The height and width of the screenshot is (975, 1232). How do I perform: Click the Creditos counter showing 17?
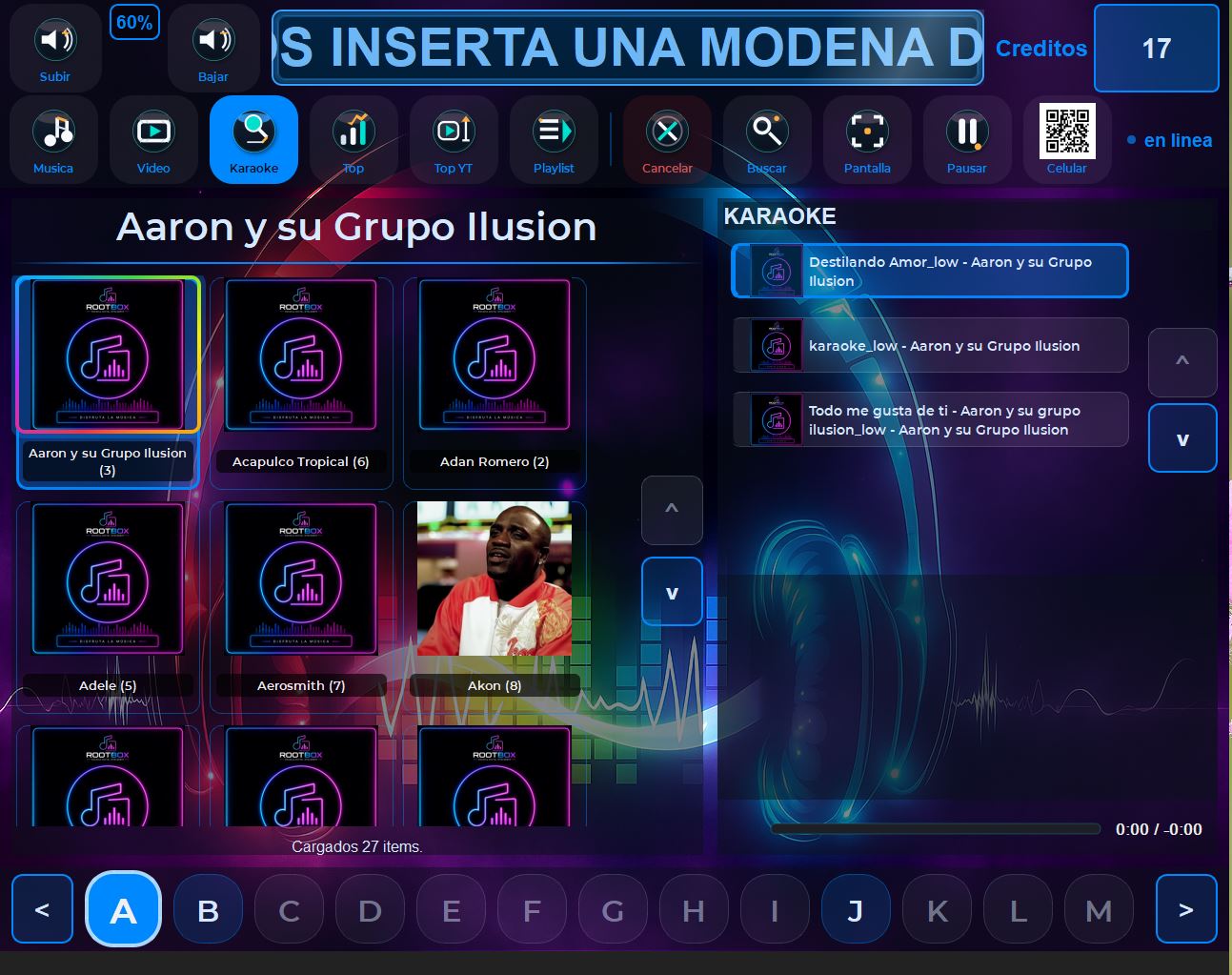[x=1156, y=49]
